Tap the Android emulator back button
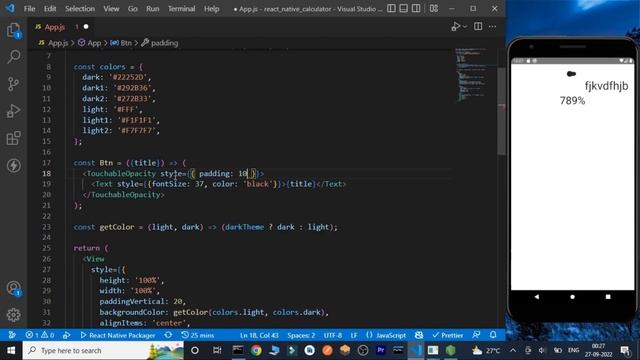The width and height of the screenshot is (640, 360). [536, 297]
